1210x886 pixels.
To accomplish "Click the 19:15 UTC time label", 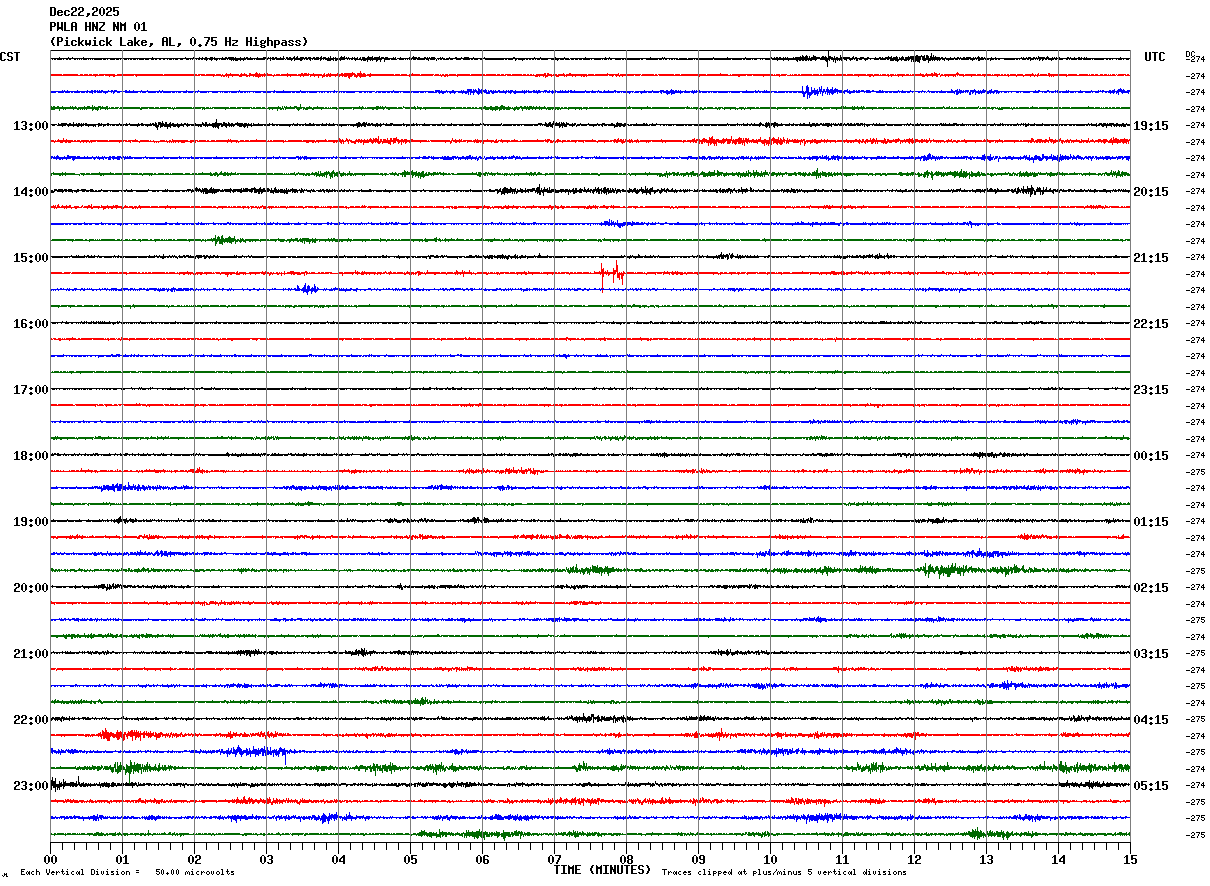I will click(x=1151, y=126).
